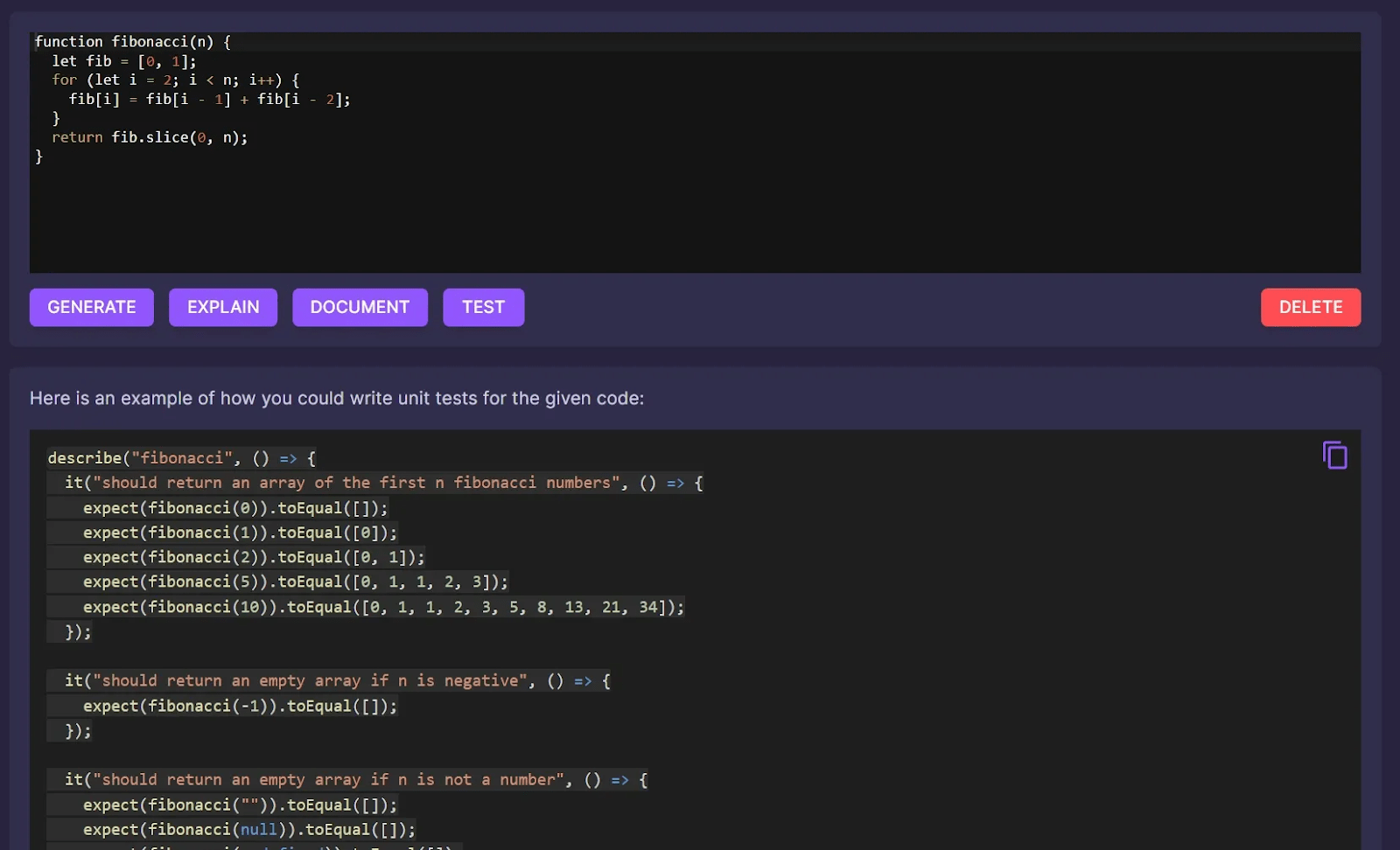Click the function fibonacci declaration line

click(131, 41)
